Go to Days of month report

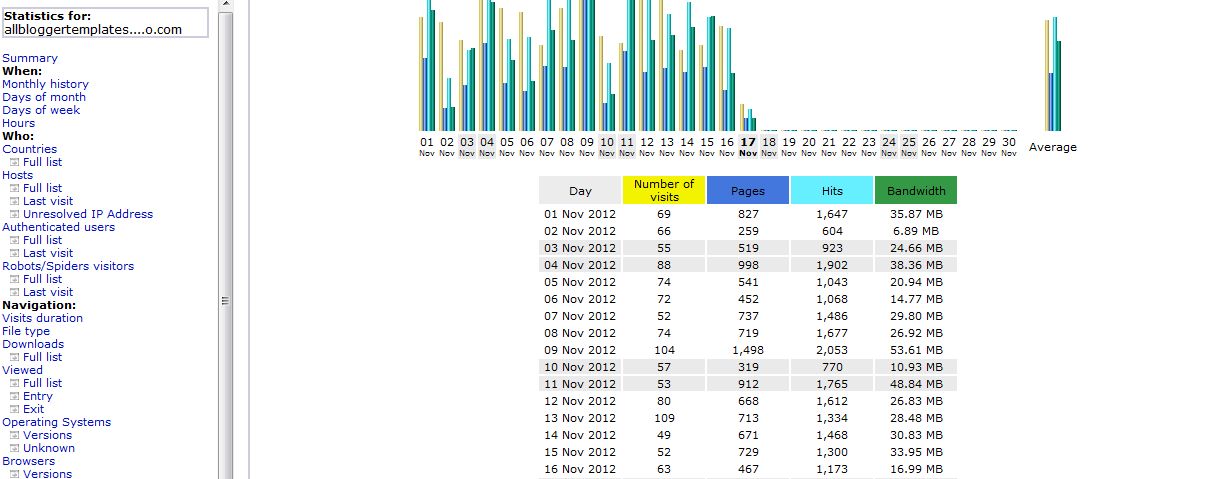[44, 97]
